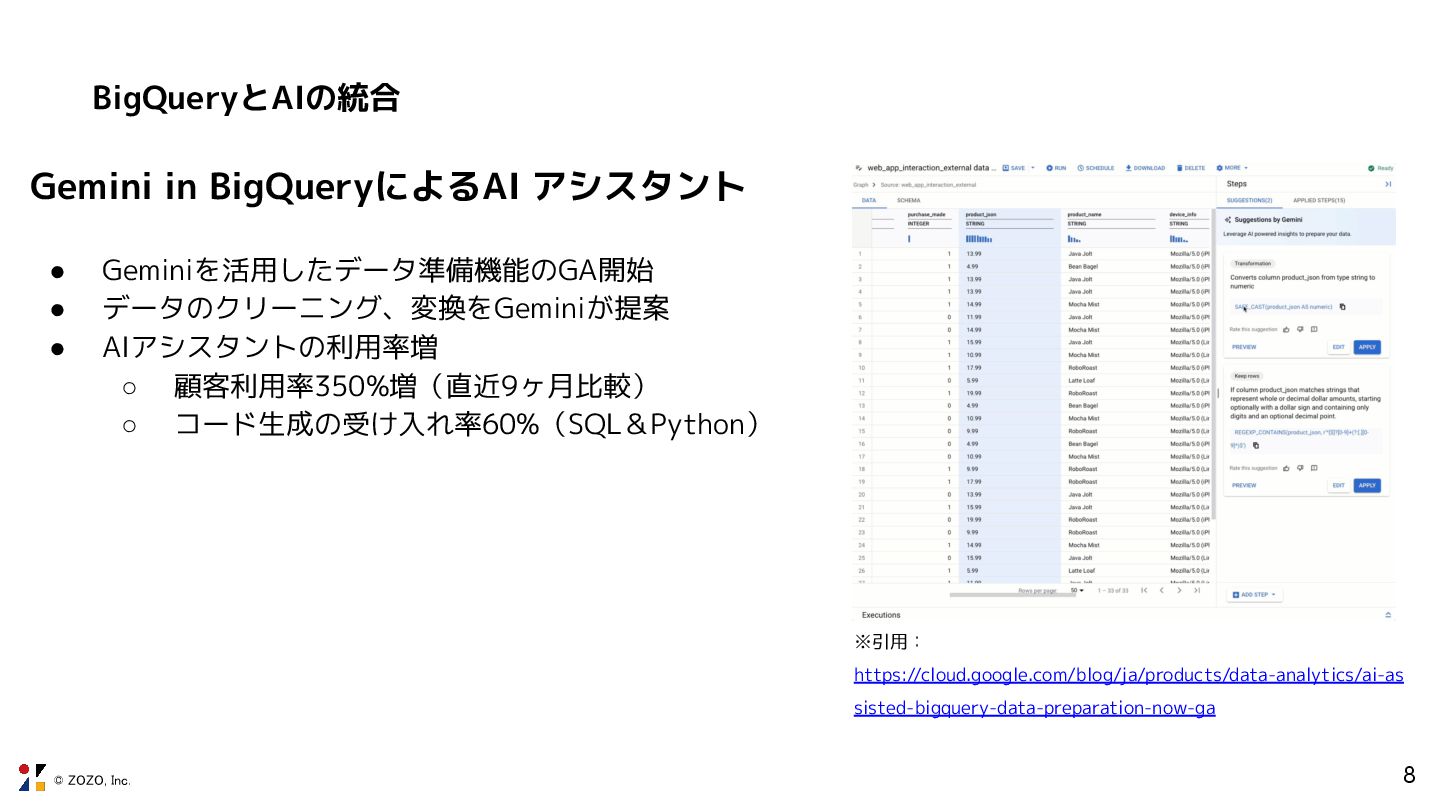Click the Keep rows tag chip
This screenshot has height=810, width=1440.
point(1246,376)
